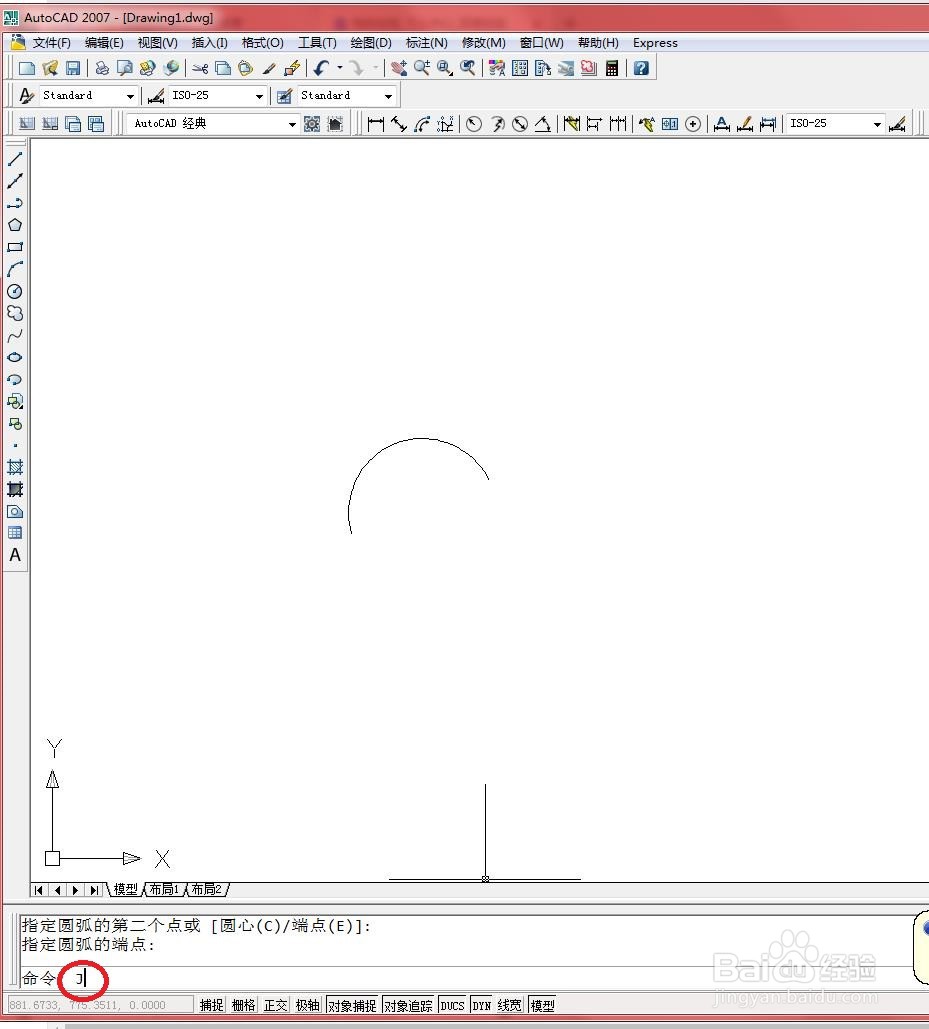Click the drawn arc in canvas
Viewport: 929px width, 1029px height.
click(420, 438)
